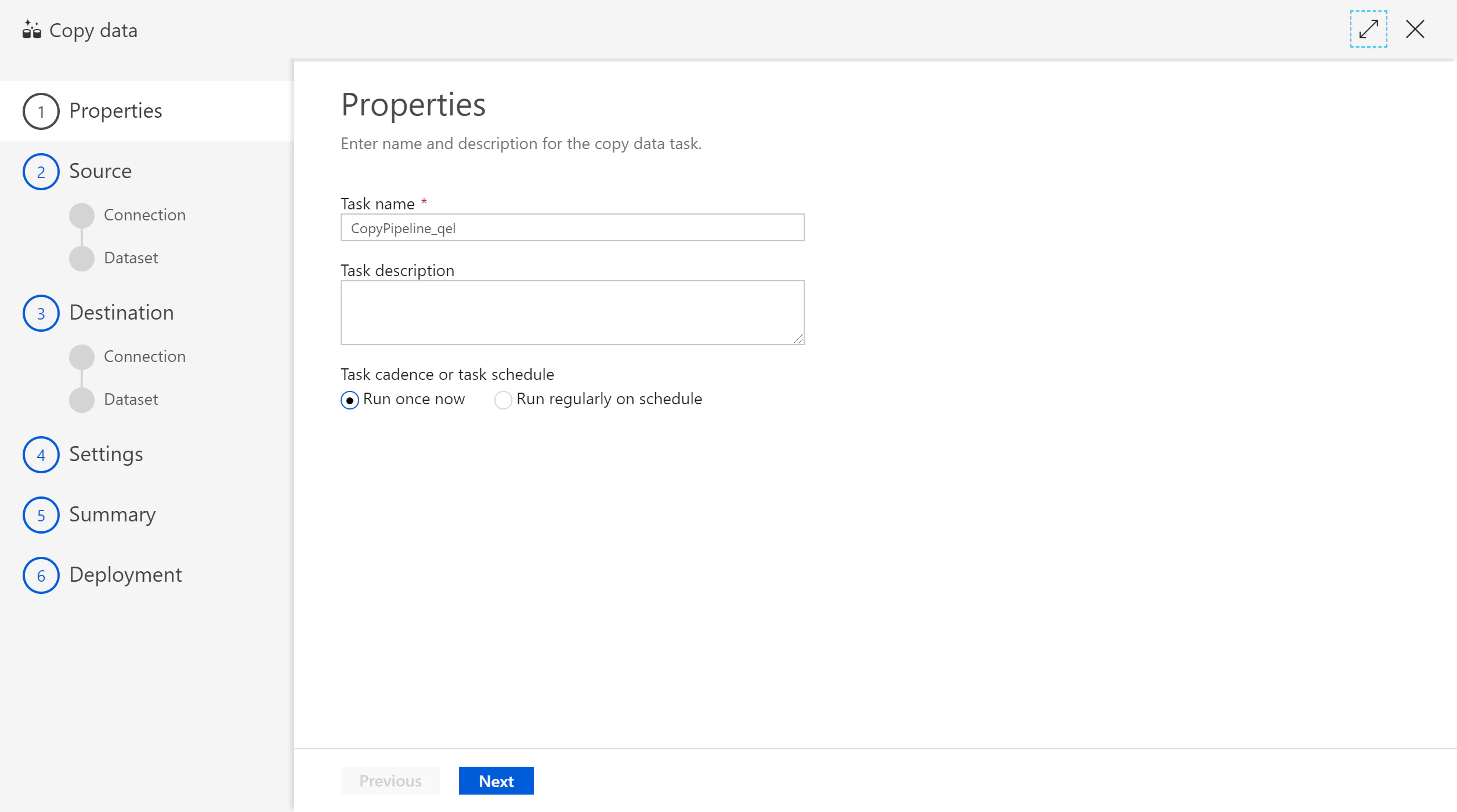Select step 2 circle for Source

(41, 172)
